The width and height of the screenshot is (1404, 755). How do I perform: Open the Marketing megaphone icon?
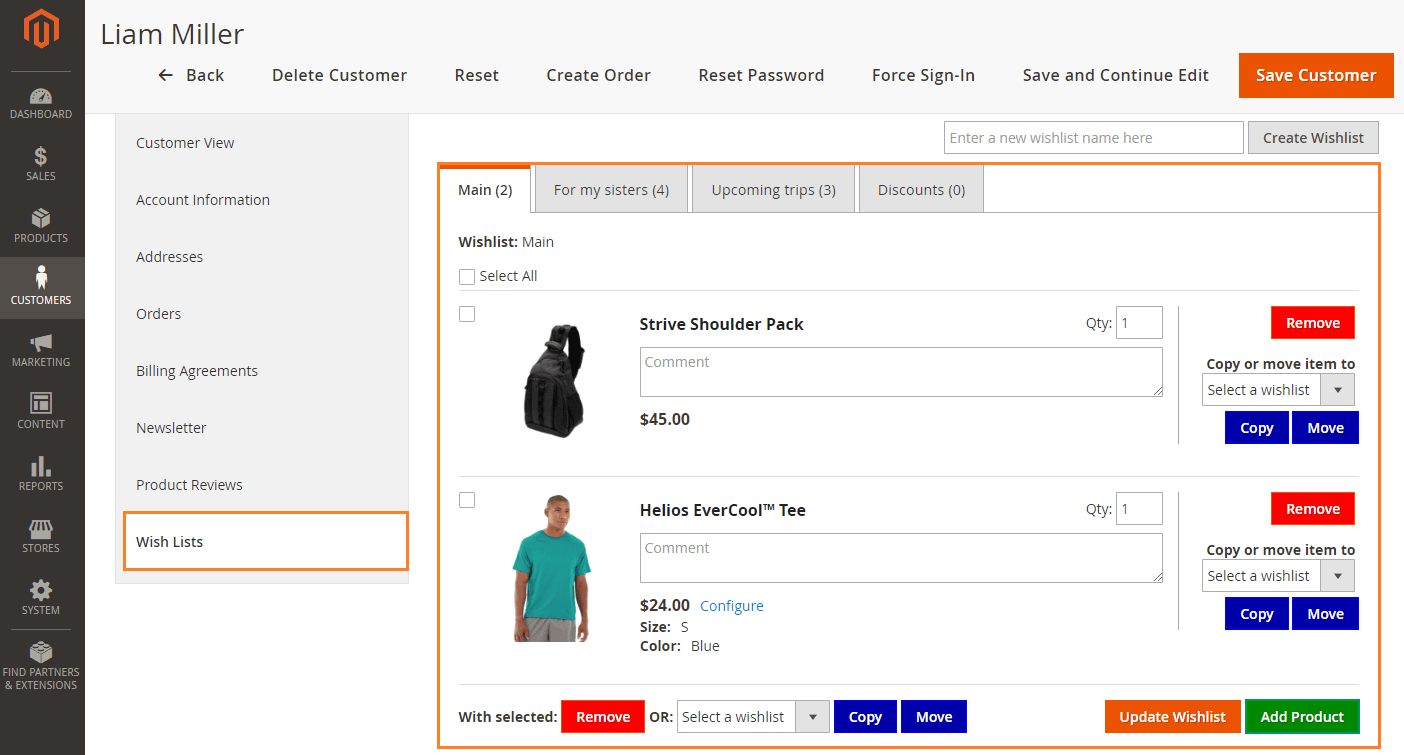coord(41,343)
